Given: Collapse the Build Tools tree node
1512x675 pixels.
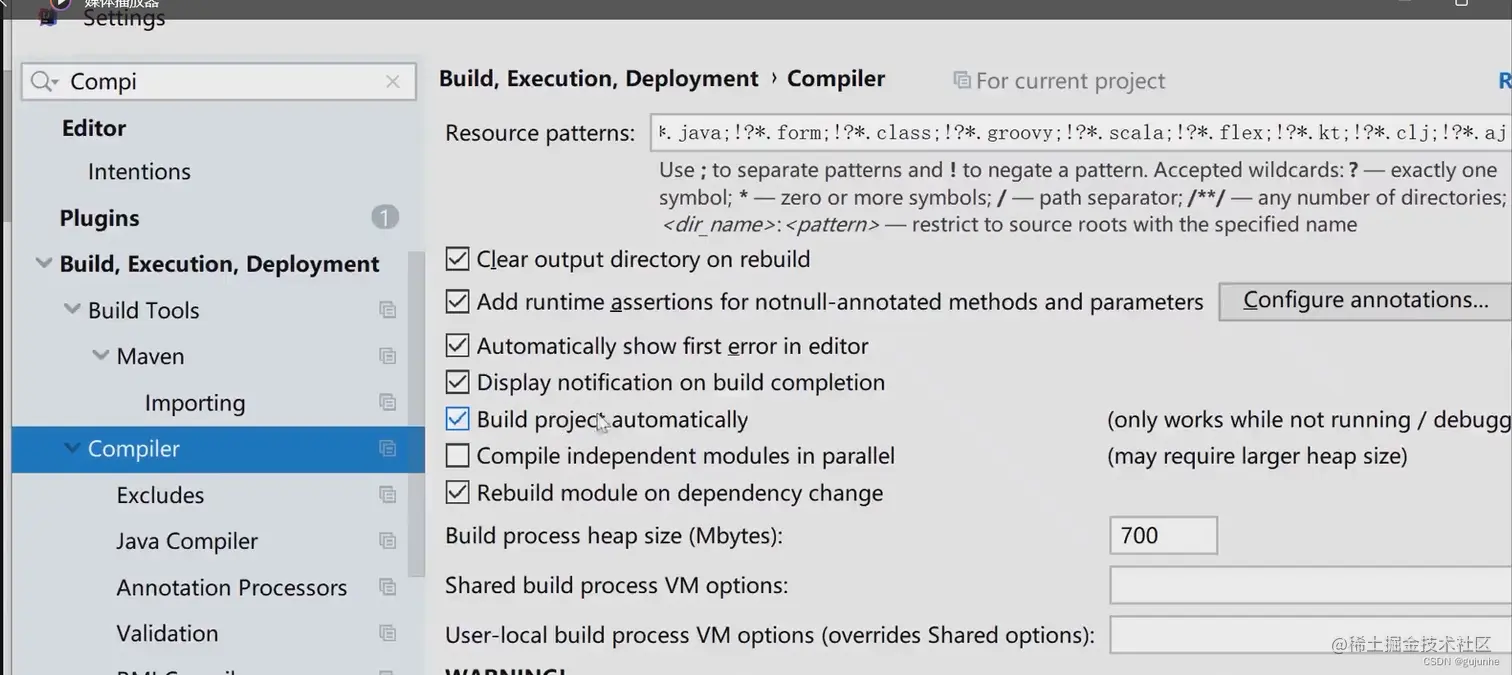Looking at the screenshot, I should [x=72, y=310].
